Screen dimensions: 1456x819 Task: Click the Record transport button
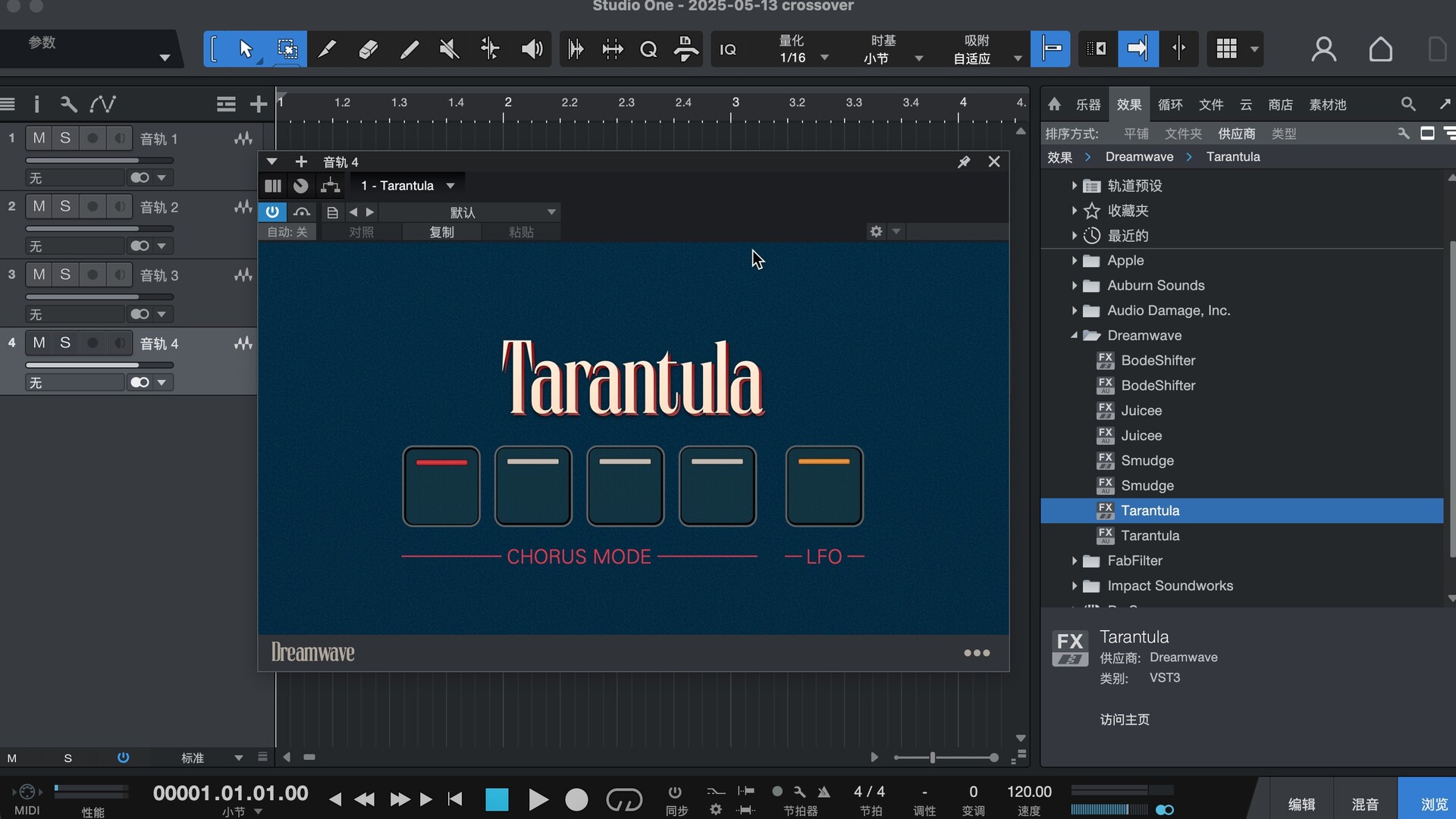pyautogui.click(x=577, y=799)
